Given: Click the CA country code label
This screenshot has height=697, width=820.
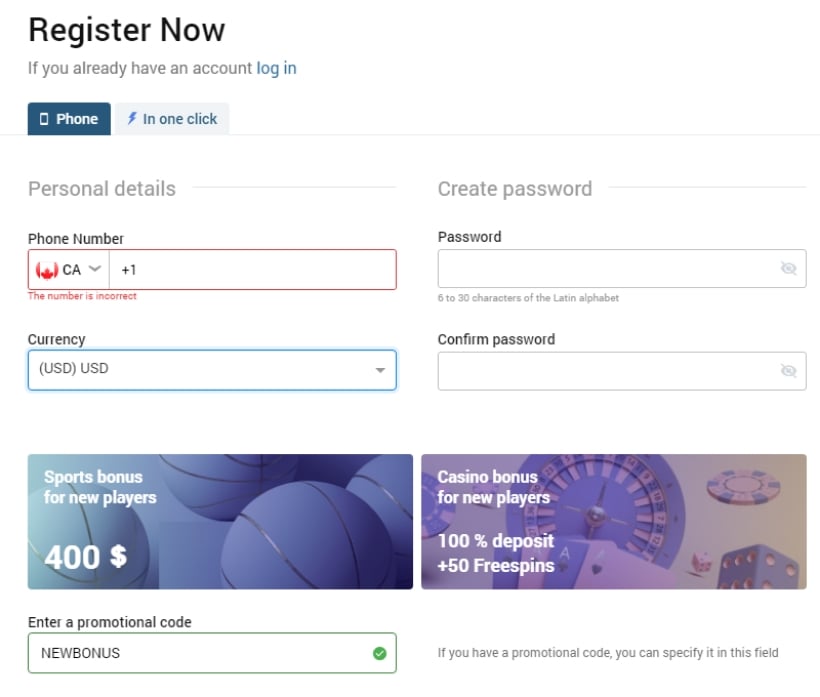Looking at the screenshot, I should pyautogui.click(x=72, y=270).
